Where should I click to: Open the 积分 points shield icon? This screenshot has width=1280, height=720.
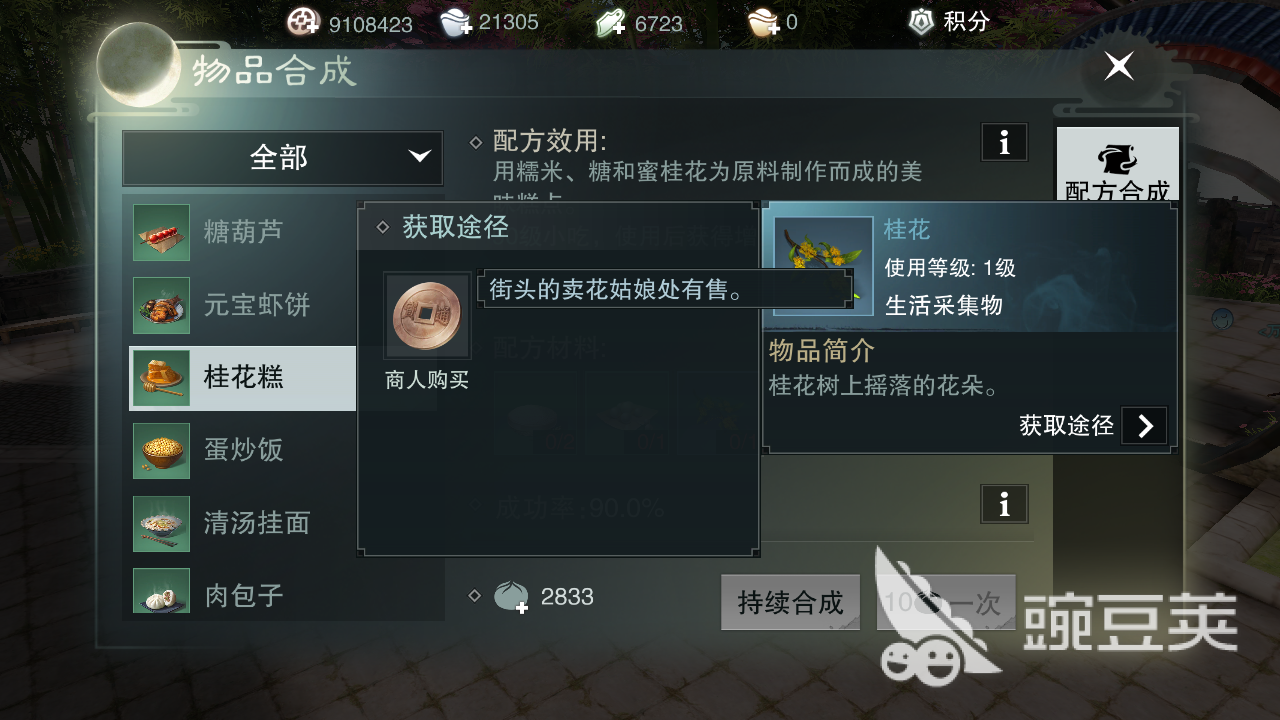(922, 21)
